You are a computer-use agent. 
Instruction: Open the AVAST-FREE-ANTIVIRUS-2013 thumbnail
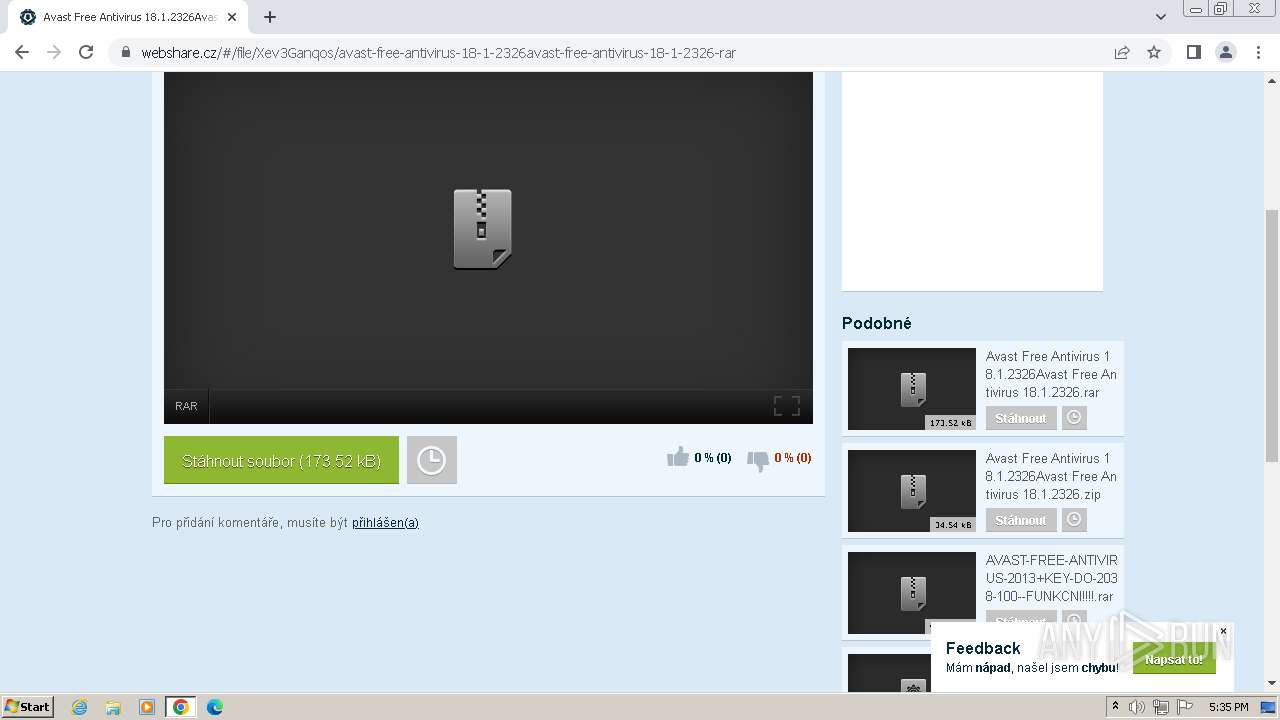tap(912, 593)
